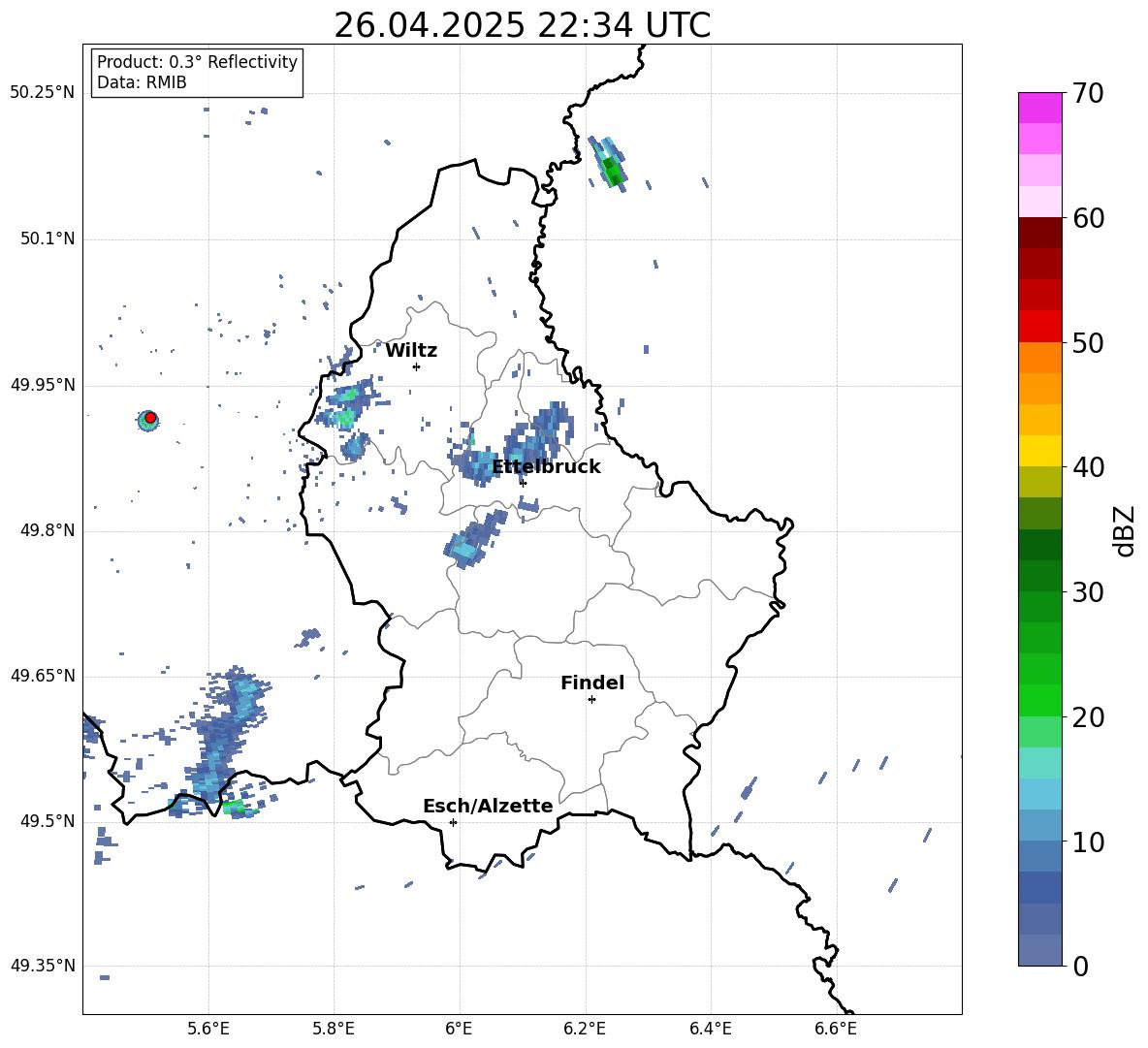Click the 6.4°E longitude label

710,1029
